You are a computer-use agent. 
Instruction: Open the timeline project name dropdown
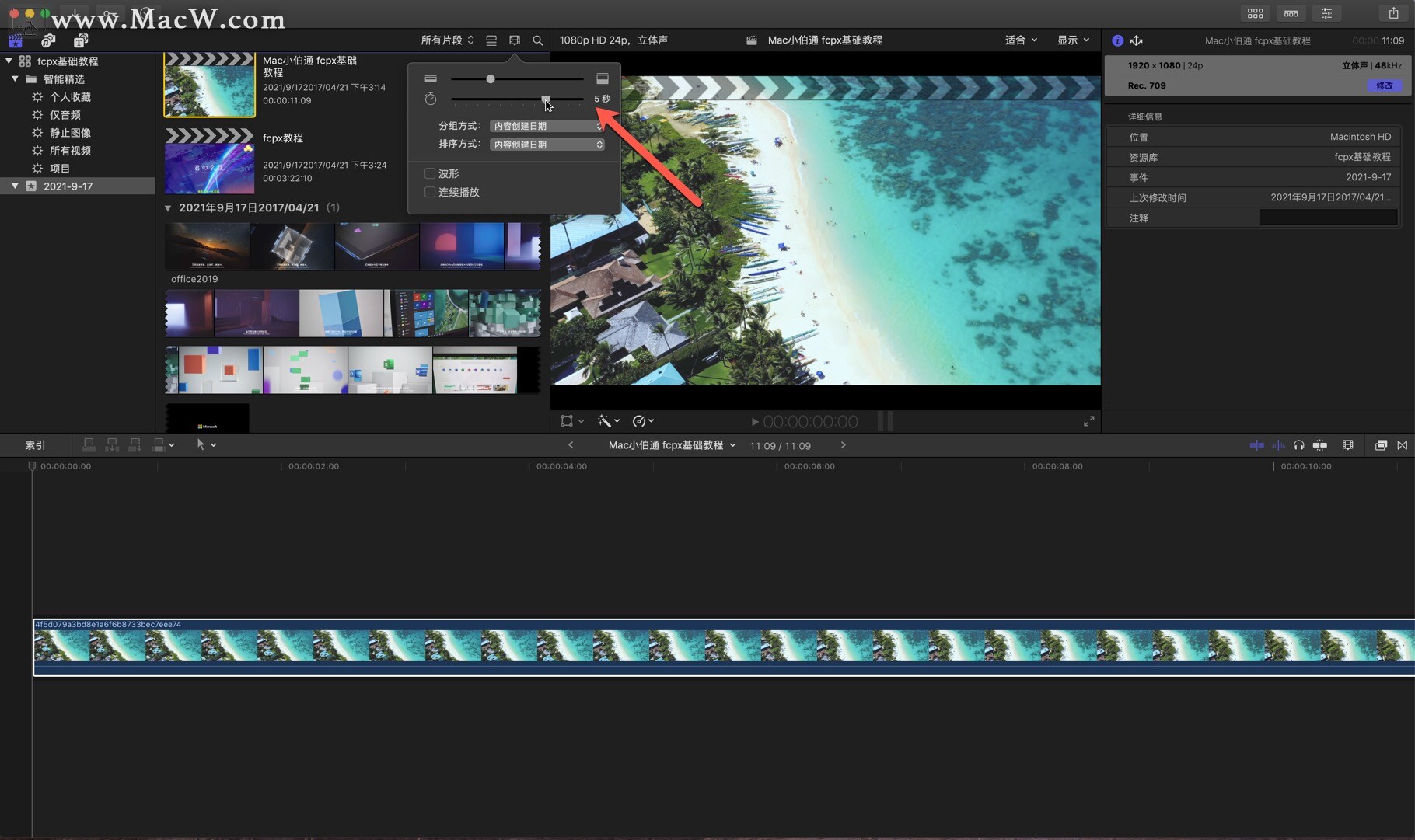pos(672,445)
